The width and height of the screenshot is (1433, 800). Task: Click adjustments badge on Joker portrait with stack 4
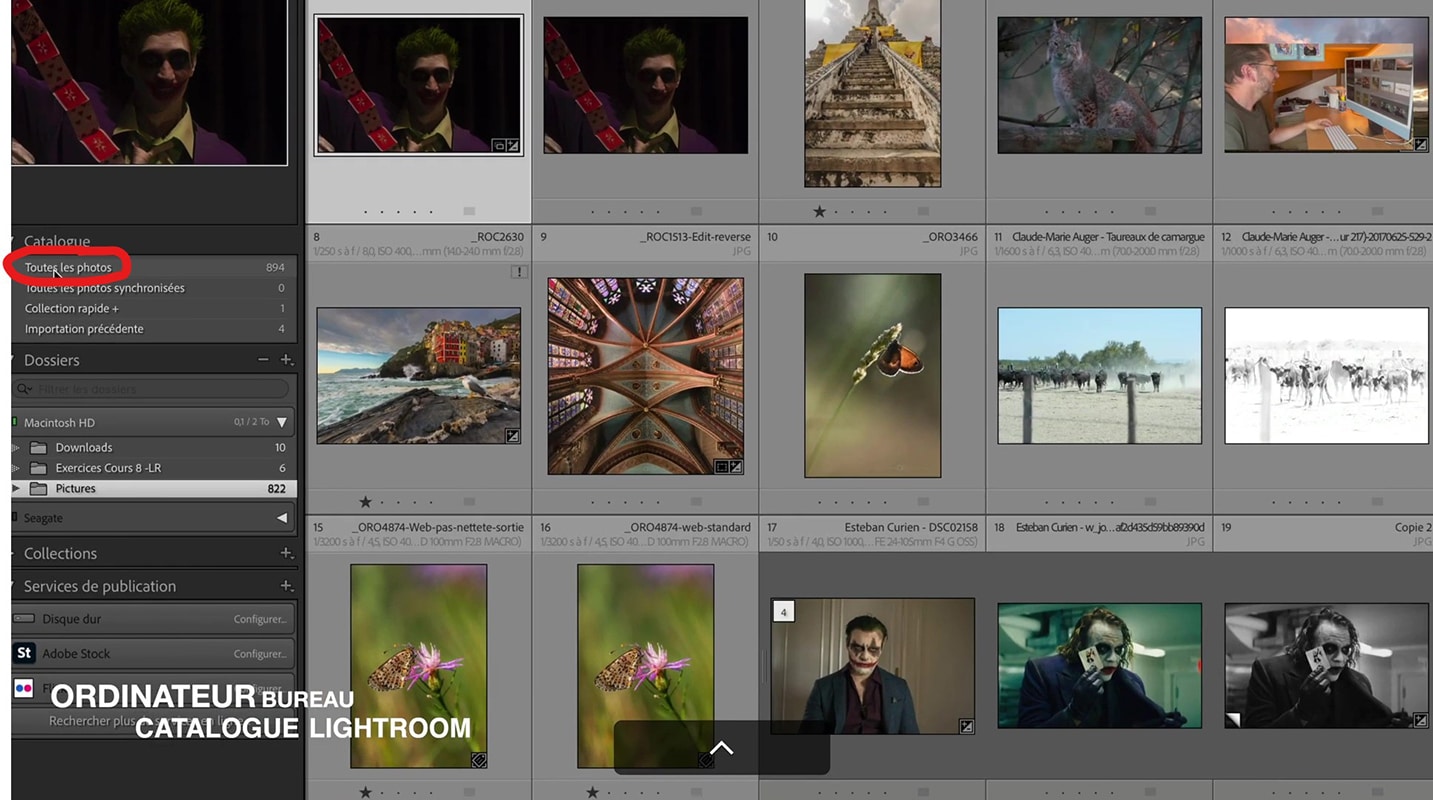966,726
